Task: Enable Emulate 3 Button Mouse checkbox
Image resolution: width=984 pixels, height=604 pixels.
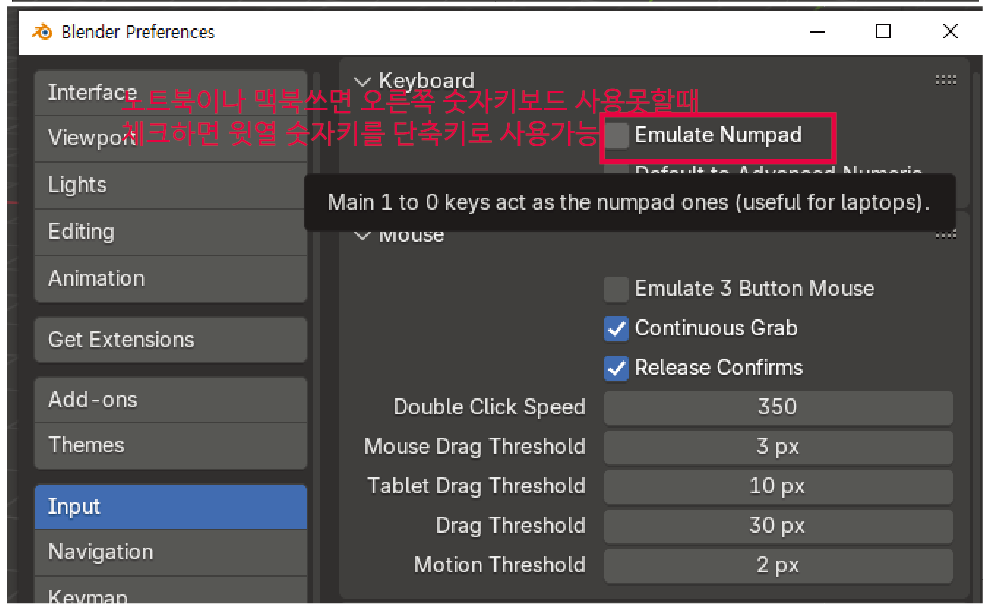Action: tap(616, 289)
